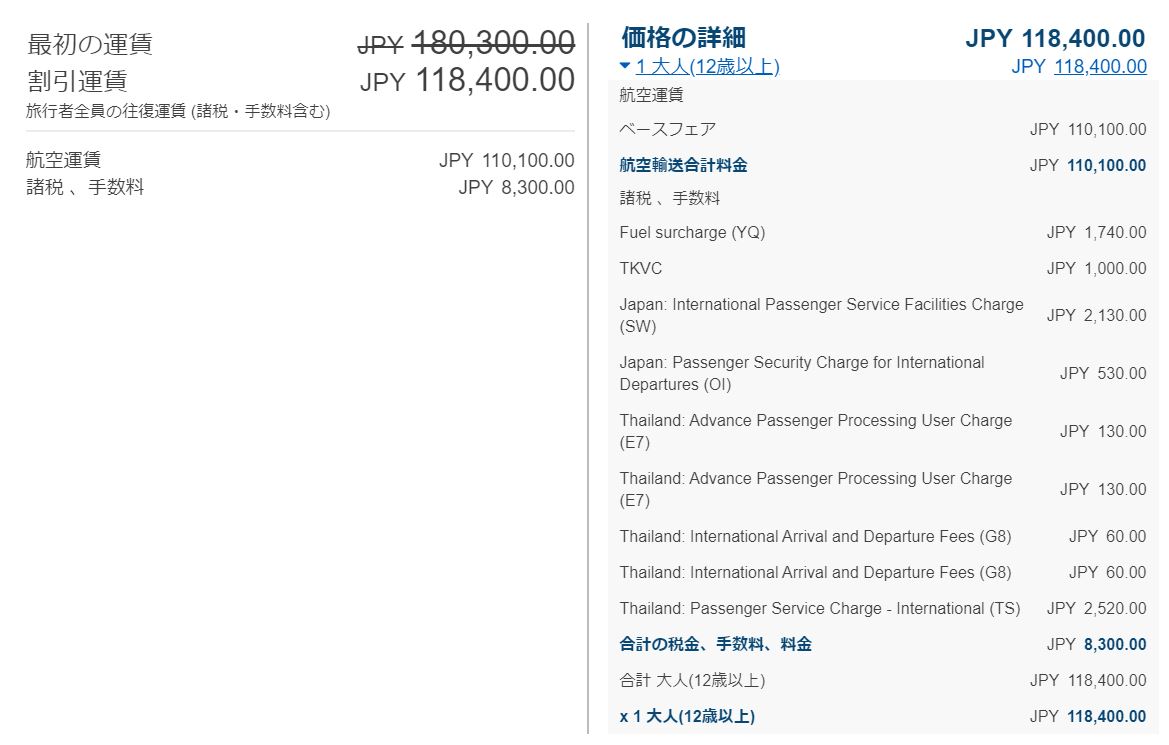Click the 最初の運賃 label
The image size is (1169, 745).
click(89, 44)
